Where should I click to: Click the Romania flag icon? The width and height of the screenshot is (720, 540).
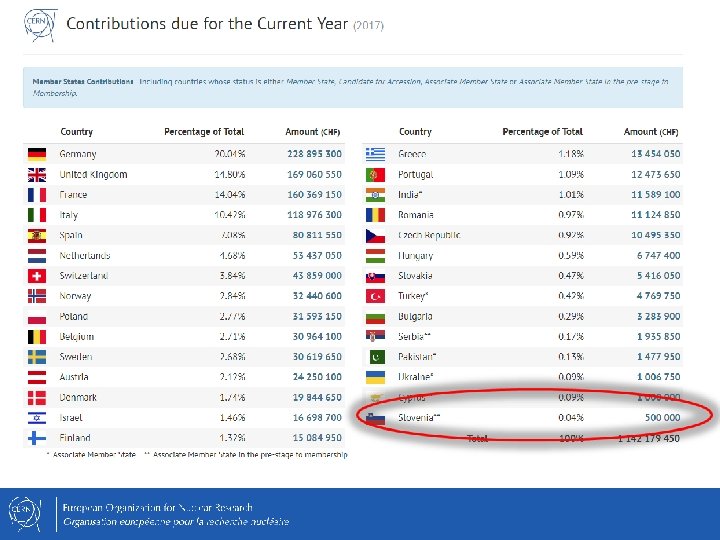375,215
